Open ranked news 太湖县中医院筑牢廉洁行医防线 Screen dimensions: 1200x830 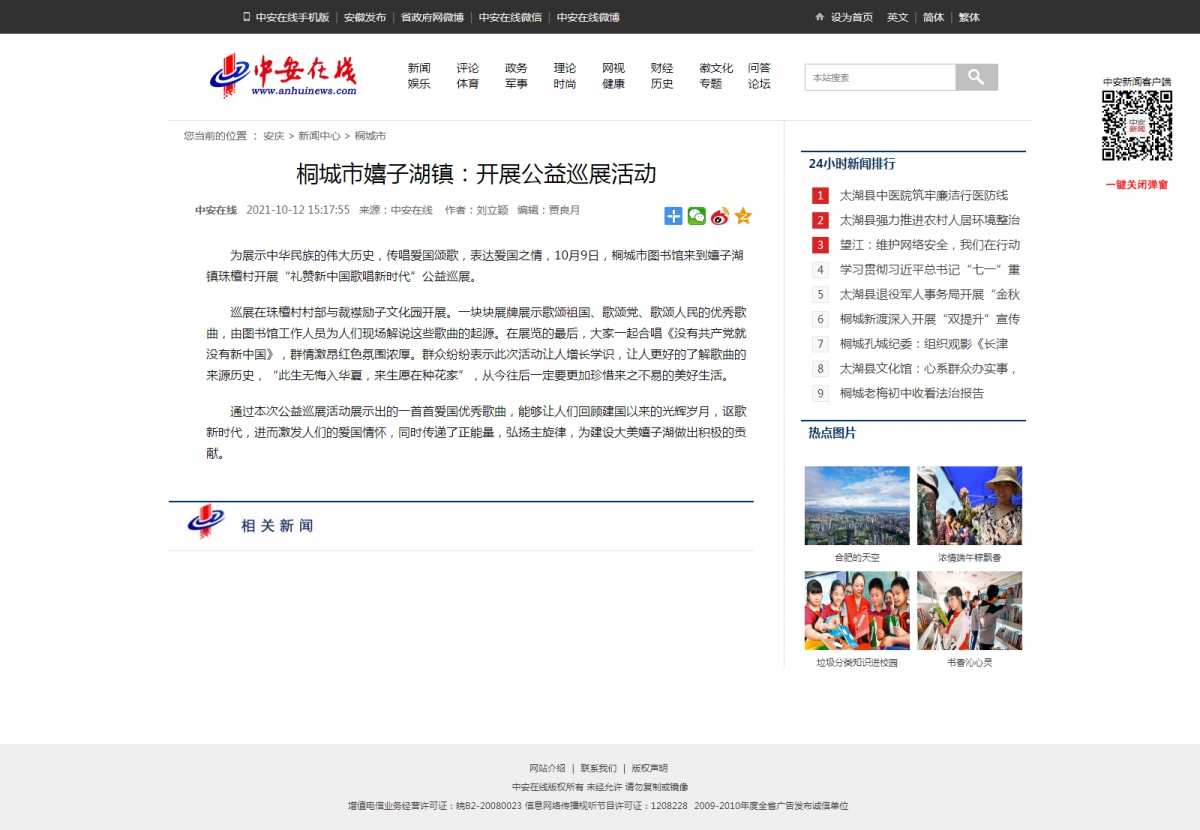924,195
